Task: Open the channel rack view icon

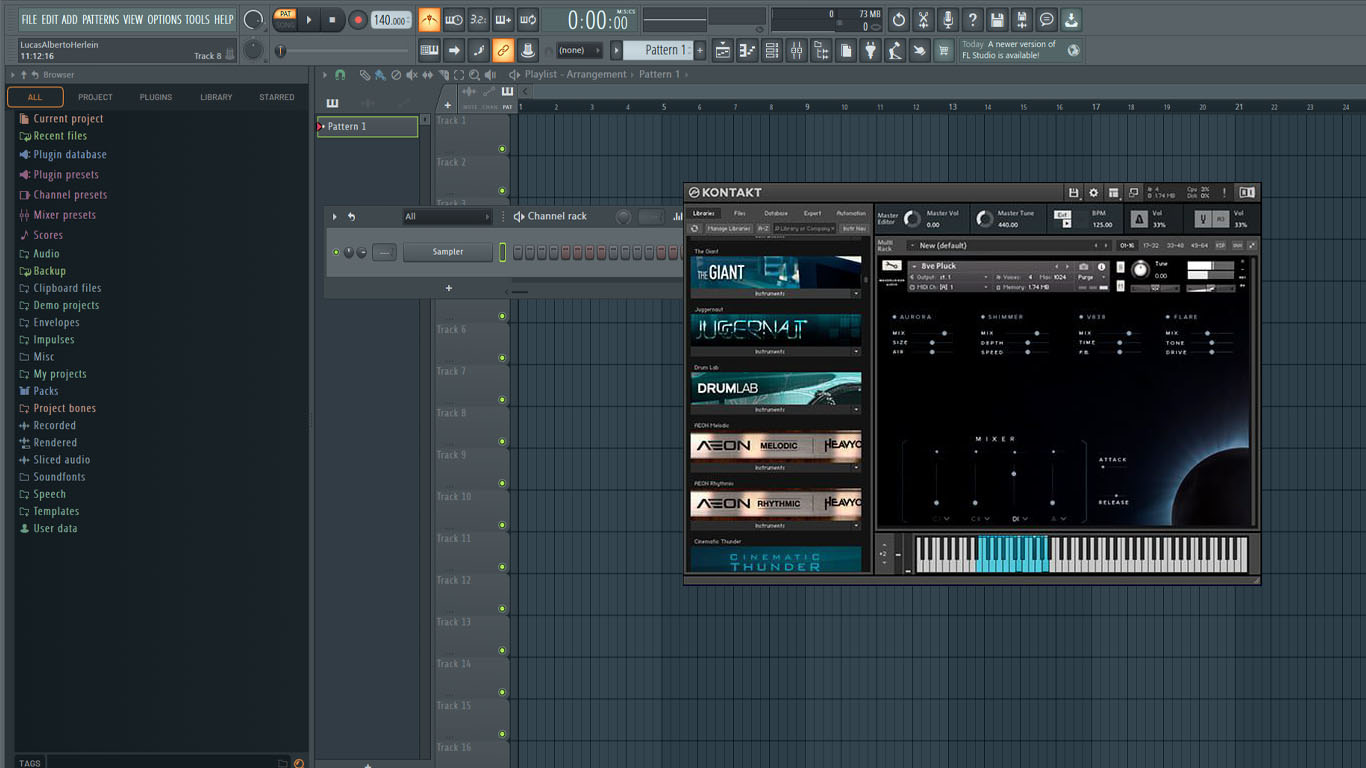Action: click(772, 50)
